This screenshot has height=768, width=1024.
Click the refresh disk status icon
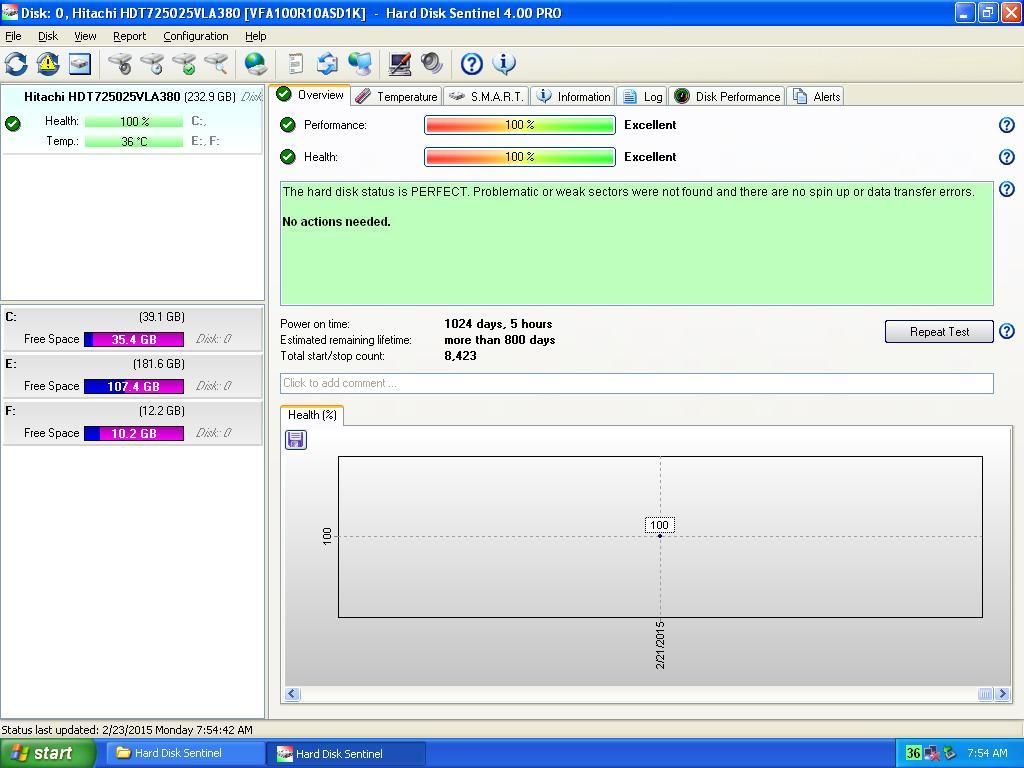16,64
